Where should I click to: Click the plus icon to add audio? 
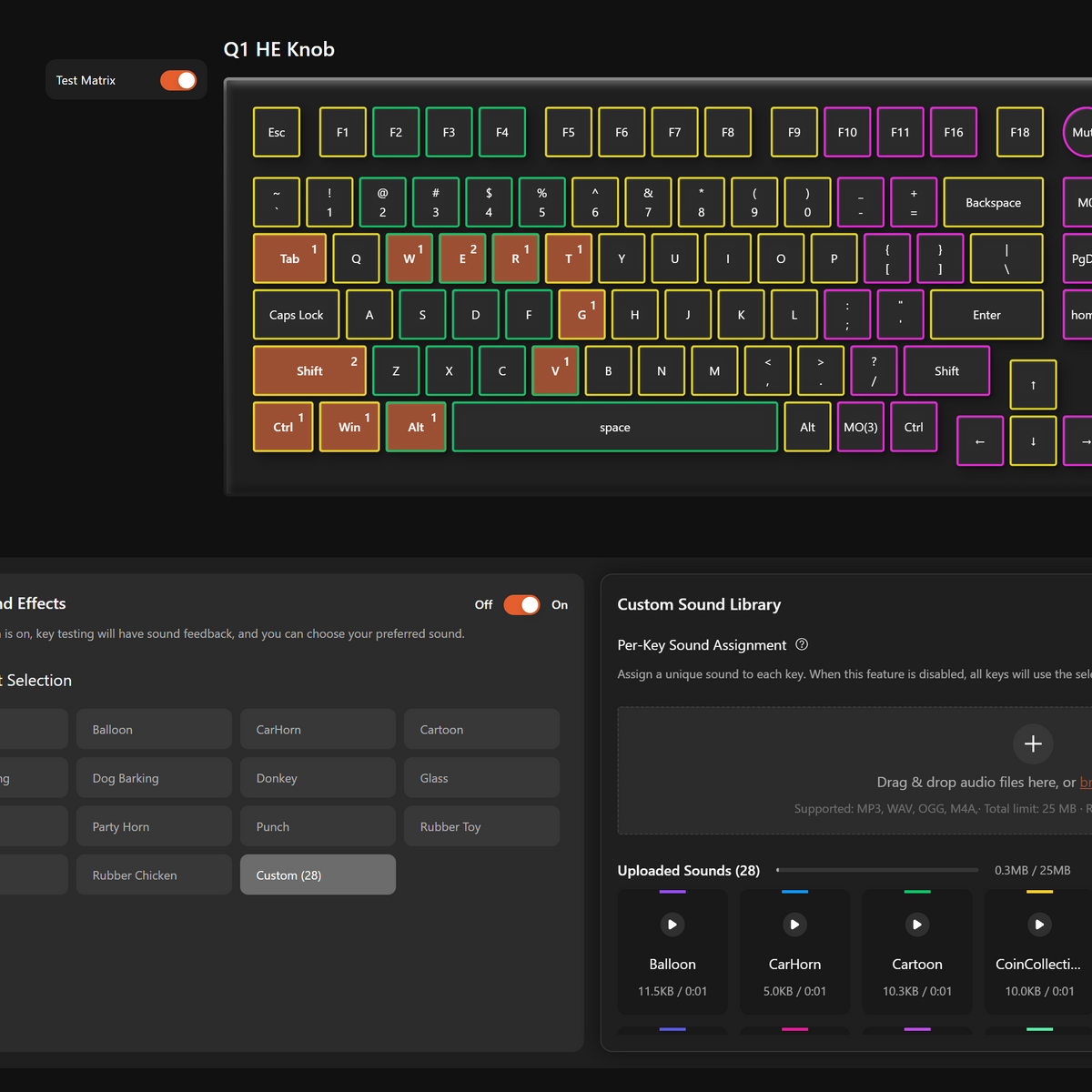pos(1033,743)
